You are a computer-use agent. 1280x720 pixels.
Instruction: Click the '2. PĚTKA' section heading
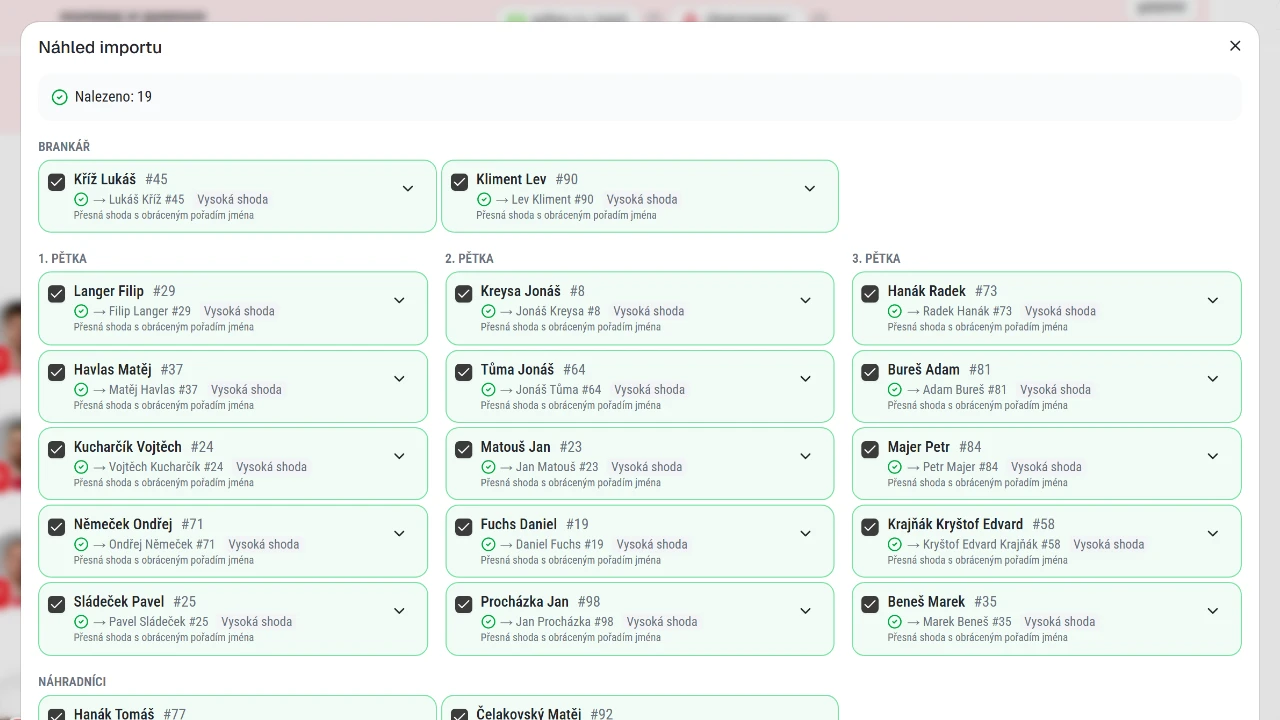pos(470,259)
